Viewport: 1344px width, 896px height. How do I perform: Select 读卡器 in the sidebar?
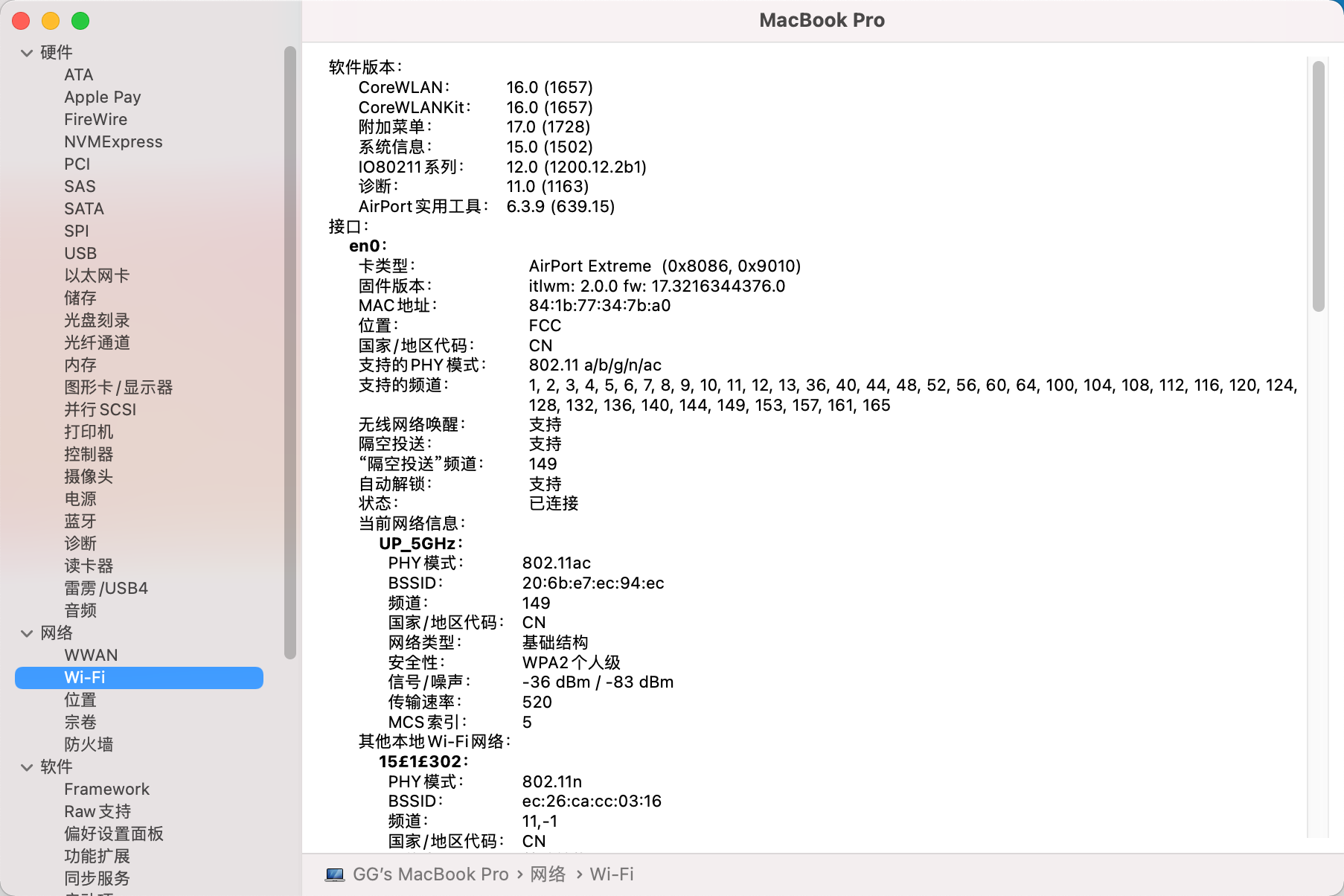point(89,566)
